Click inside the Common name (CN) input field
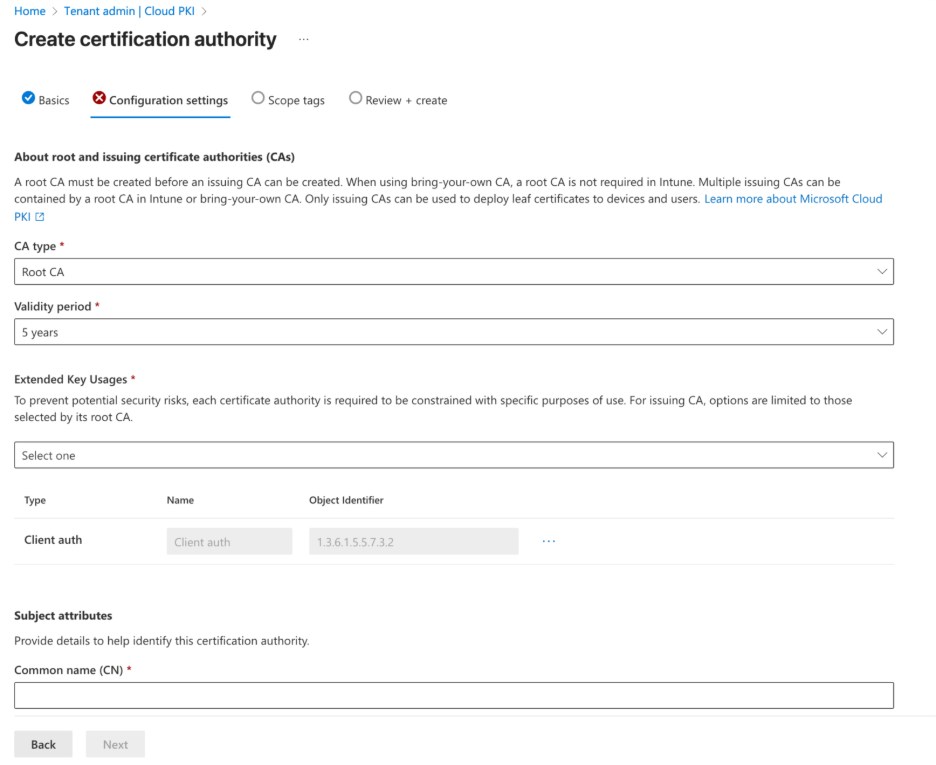936x765 pixels. click(x=450, y=695)
